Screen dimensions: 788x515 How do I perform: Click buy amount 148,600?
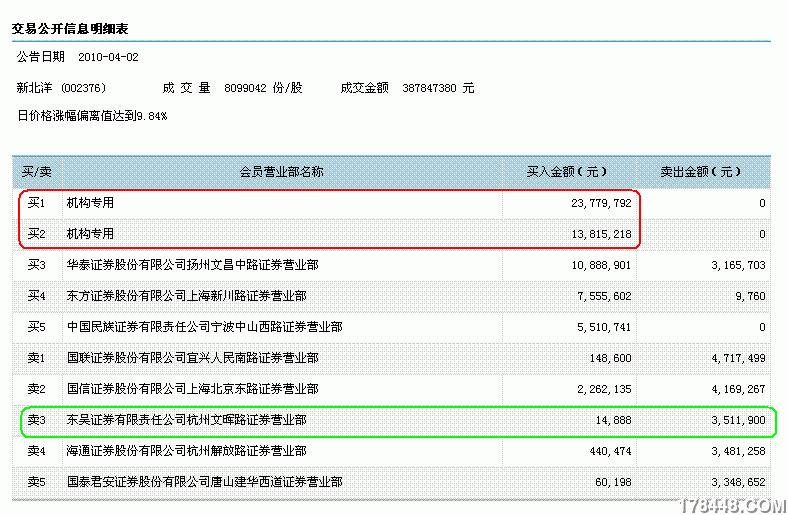pos(611,358)
